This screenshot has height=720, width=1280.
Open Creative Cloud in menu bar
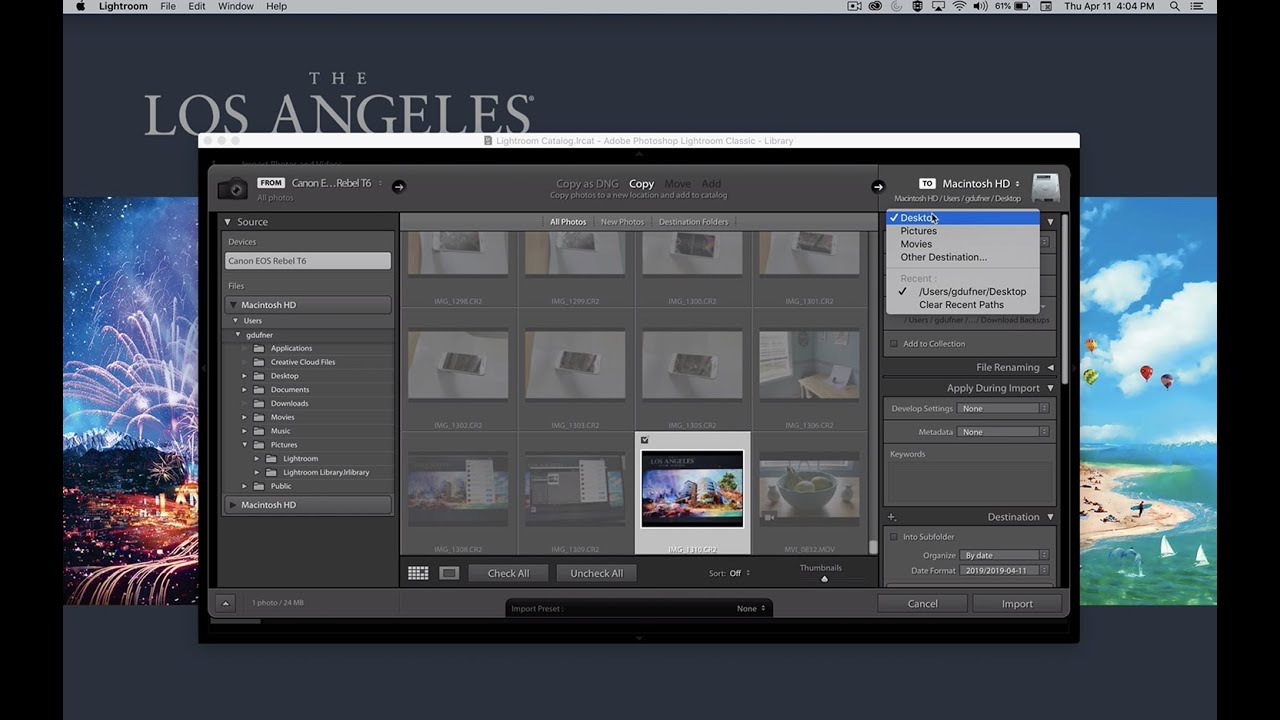coord(875,6)
